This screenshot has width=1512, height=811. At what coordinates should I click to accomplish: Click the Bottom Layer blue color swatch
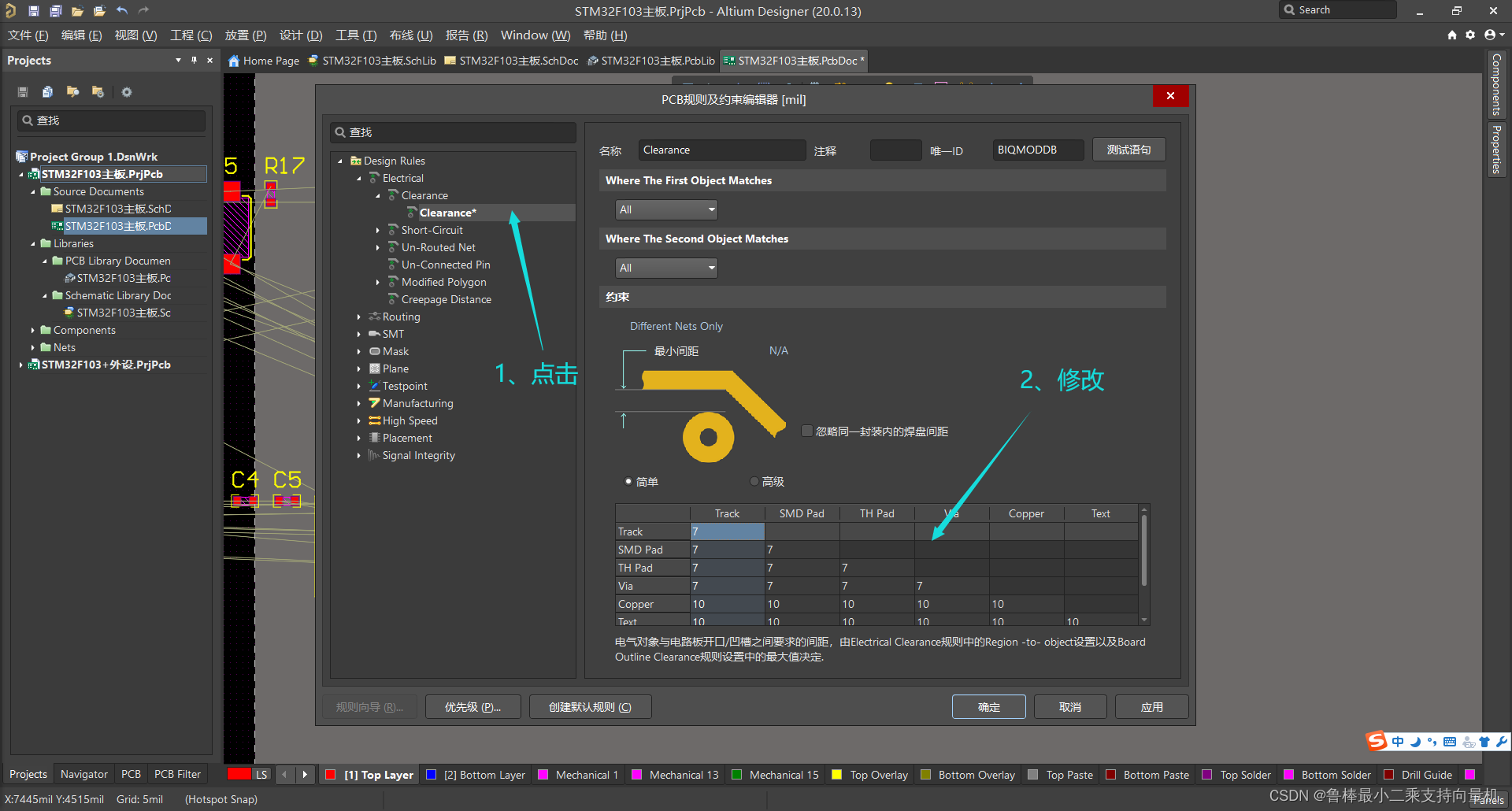(x=431, y=775)
